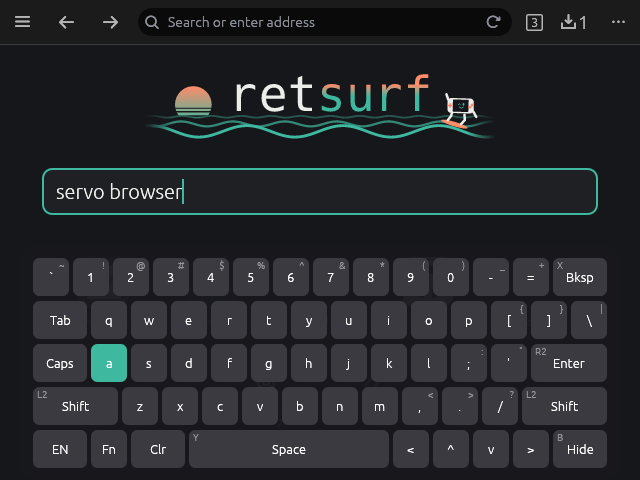This screenshot has width=640, height=480.
Task: Tap the comma key
Action: 420,406
